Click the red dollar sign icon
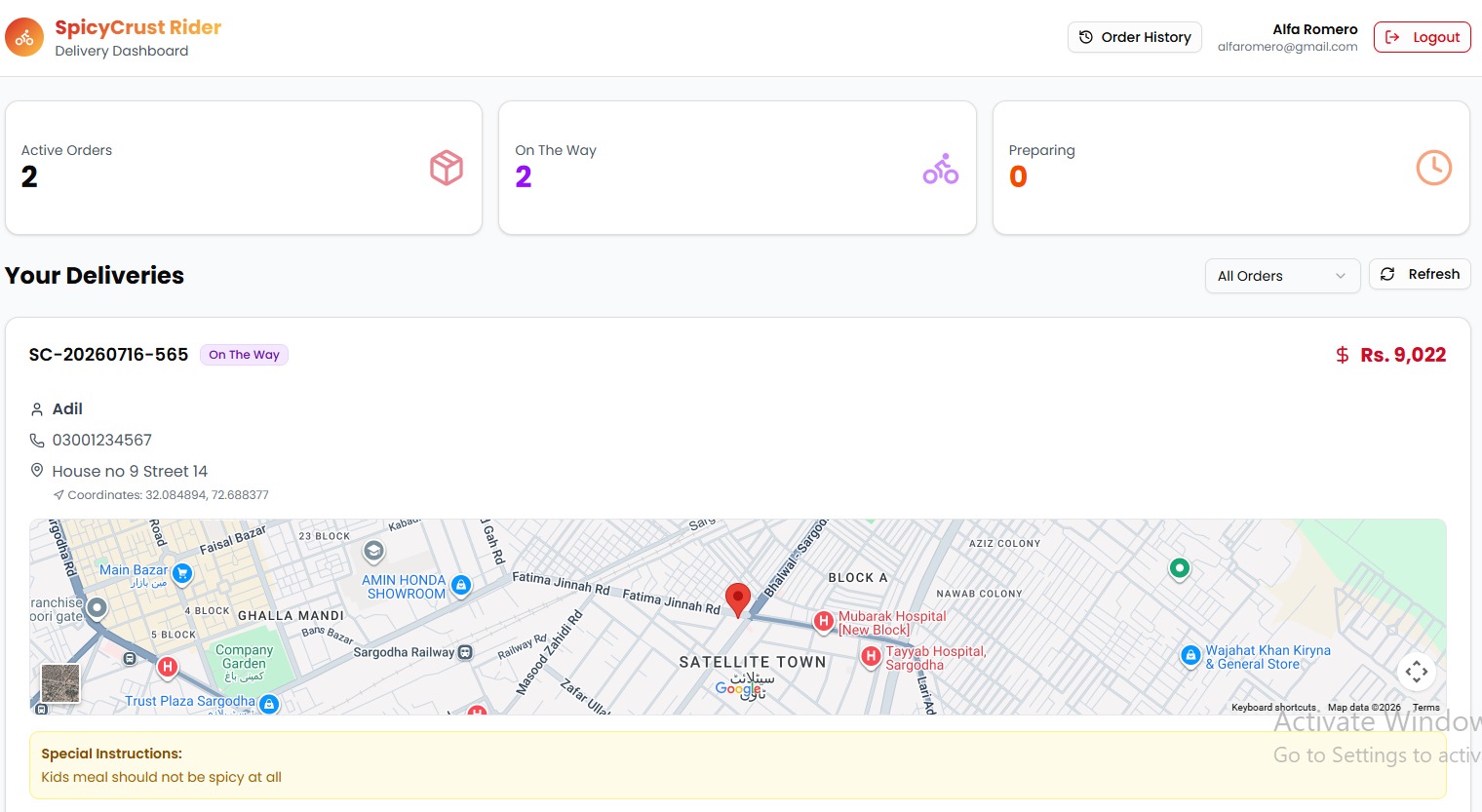The height and width of the screenshot is (812, 1482). click(1343, 355)
